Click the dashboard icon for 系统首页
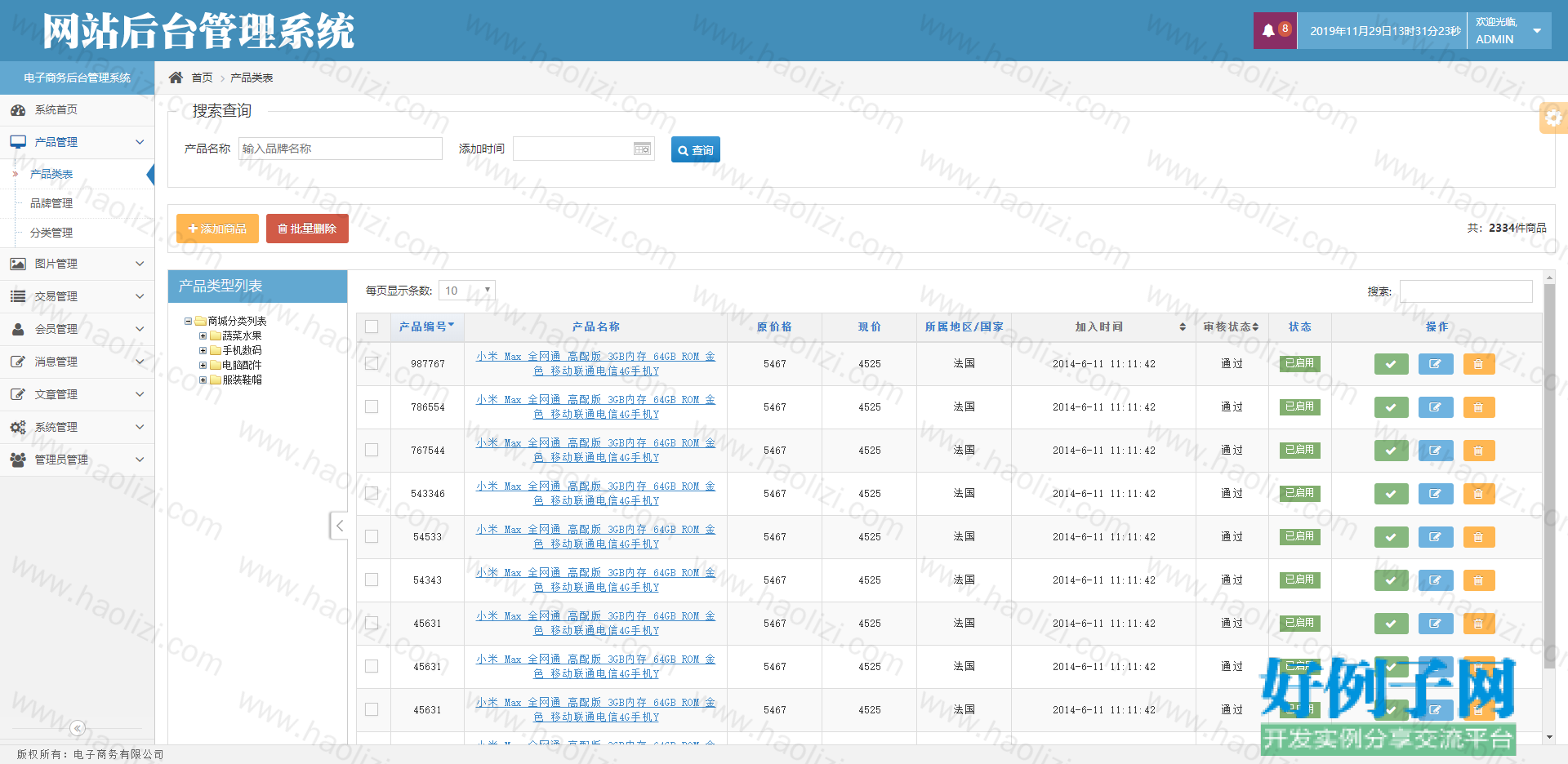1568x764 pixels. [x=18, y=110]
